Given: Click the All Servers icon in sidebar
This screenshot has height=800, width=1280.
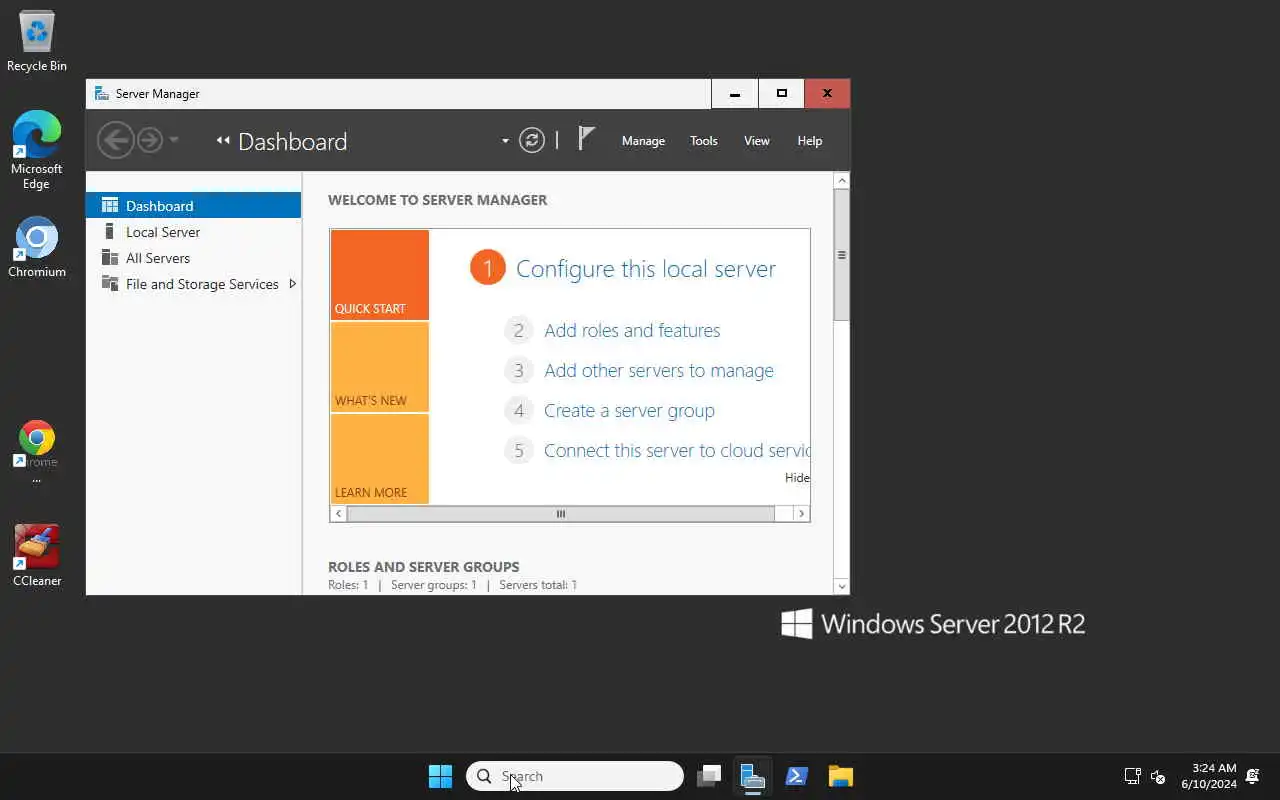Looking at the screenshot, I should (x=110, y=257).
